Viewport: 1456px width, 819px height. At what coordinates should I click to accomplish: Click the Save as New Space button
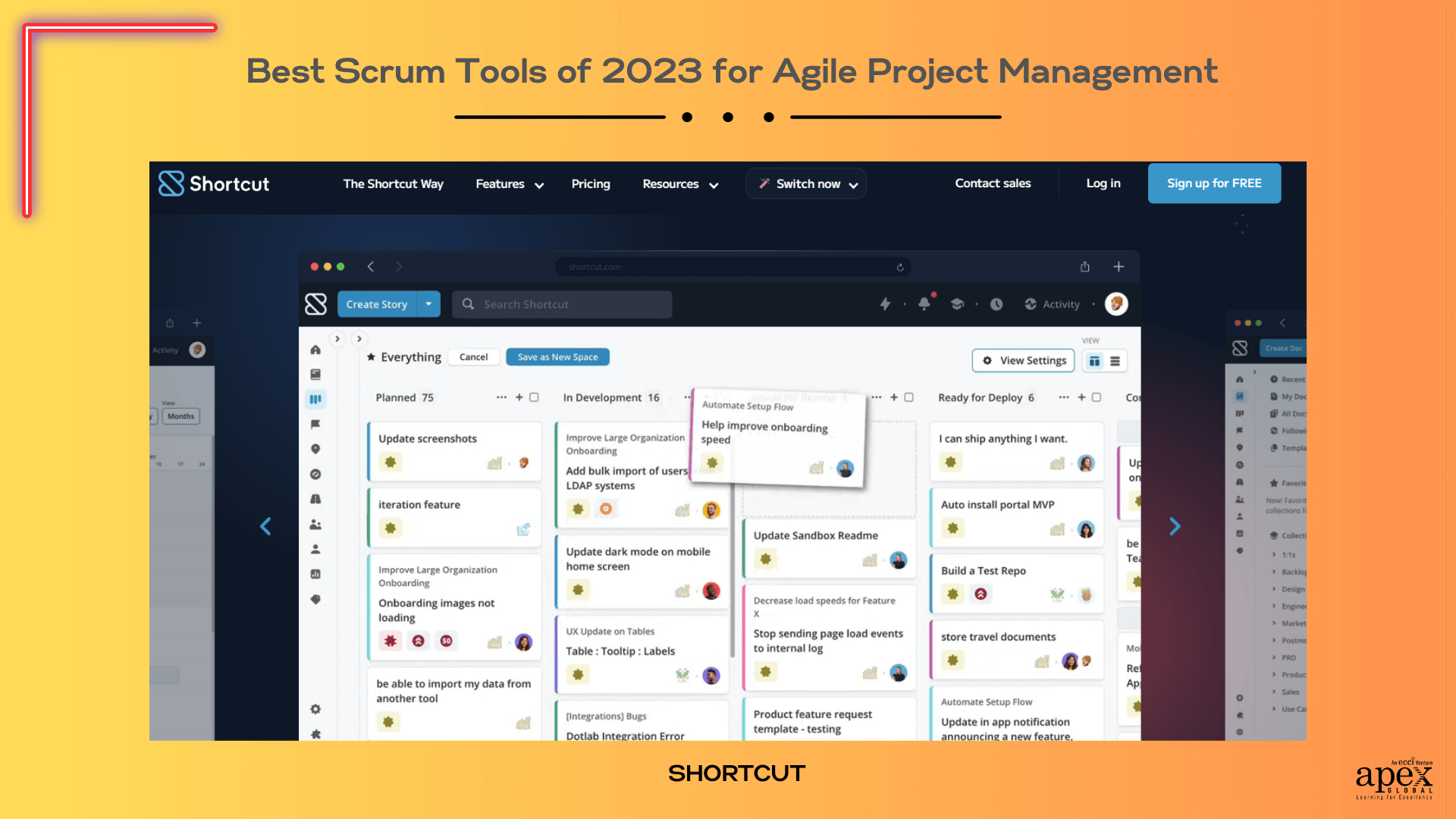coord(557,356)
